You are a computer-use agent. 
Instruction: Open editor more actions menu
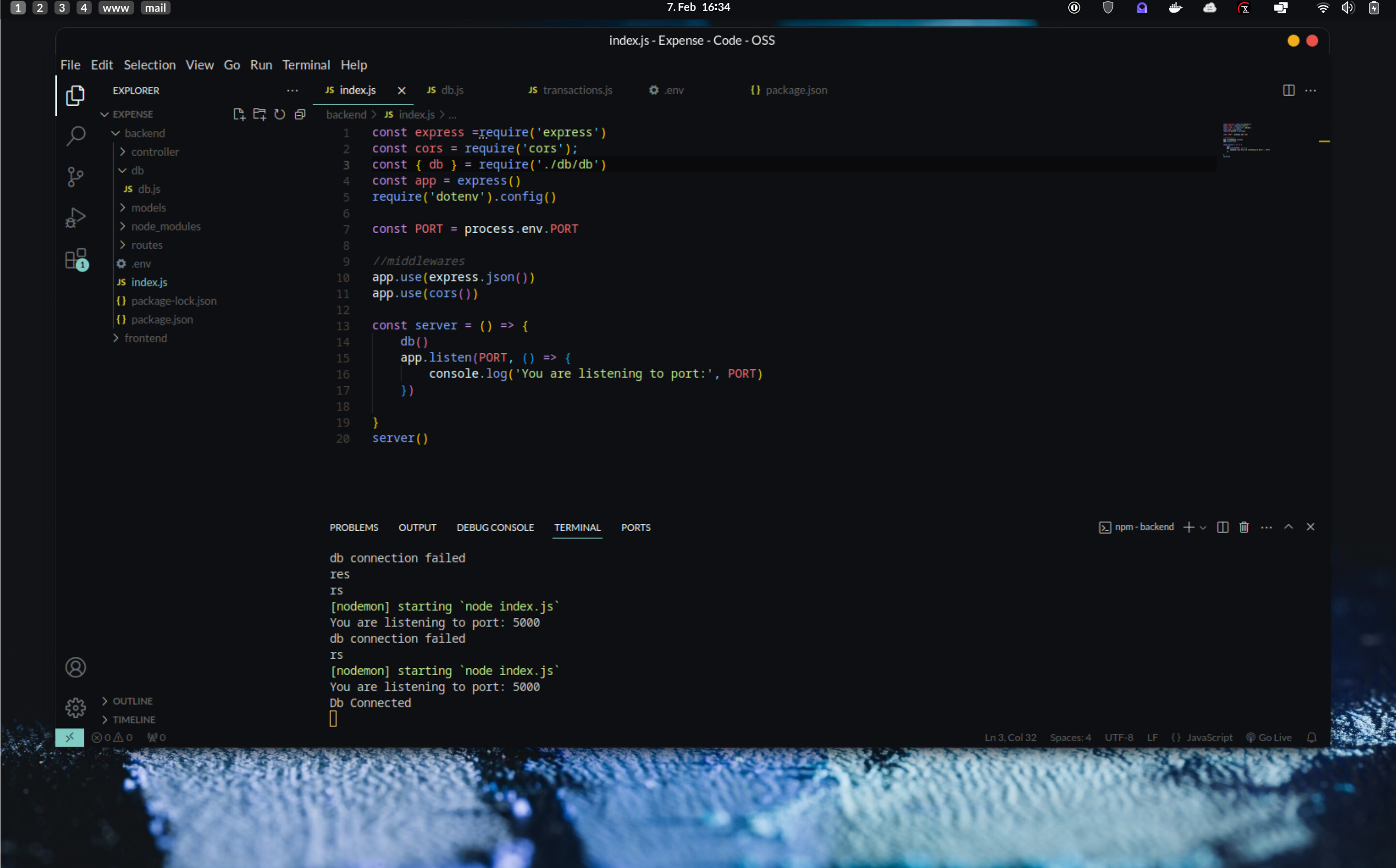[x=1311, y=90]
